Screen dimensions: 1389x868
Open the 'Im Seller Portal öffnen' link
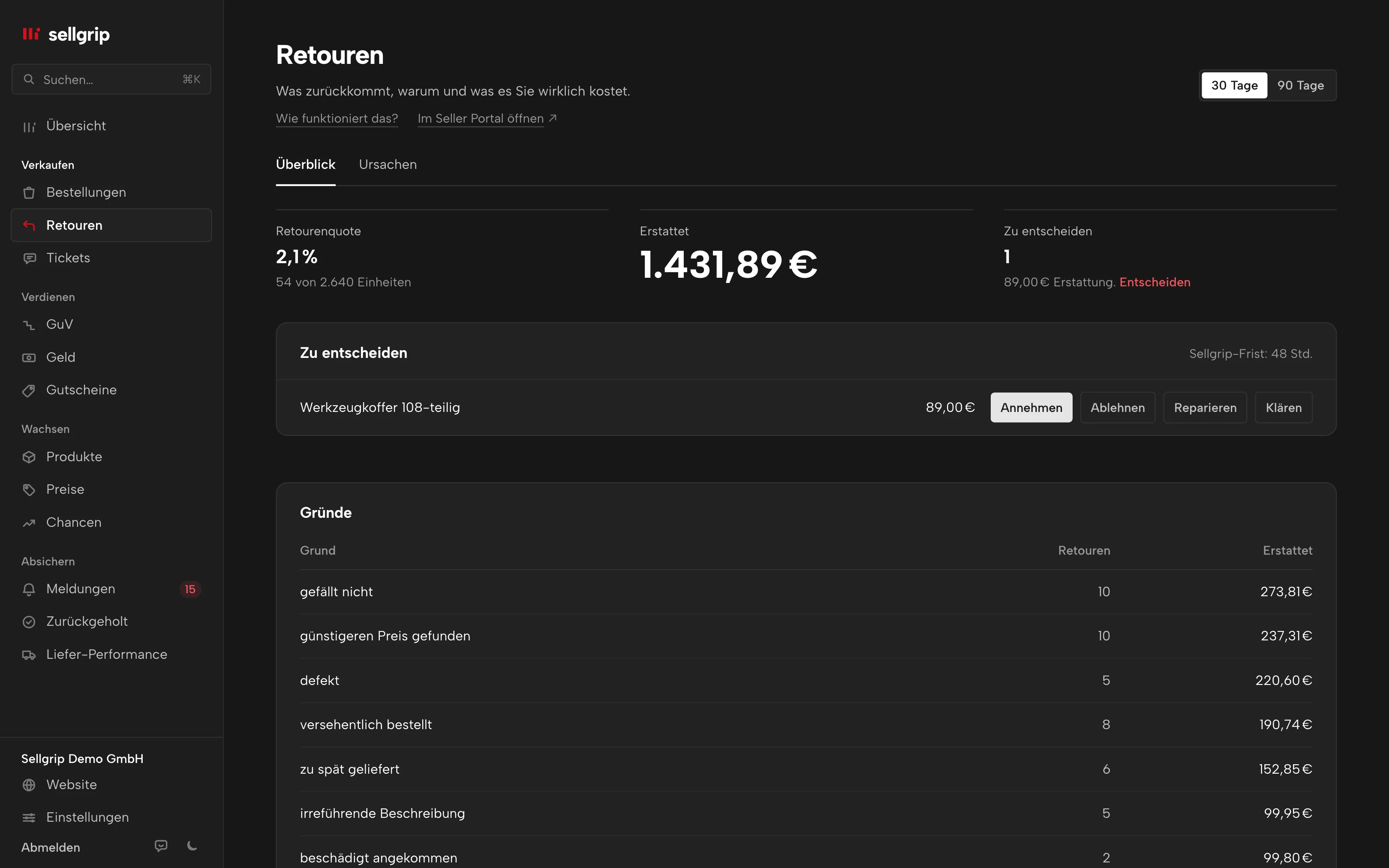pos(487,119)
